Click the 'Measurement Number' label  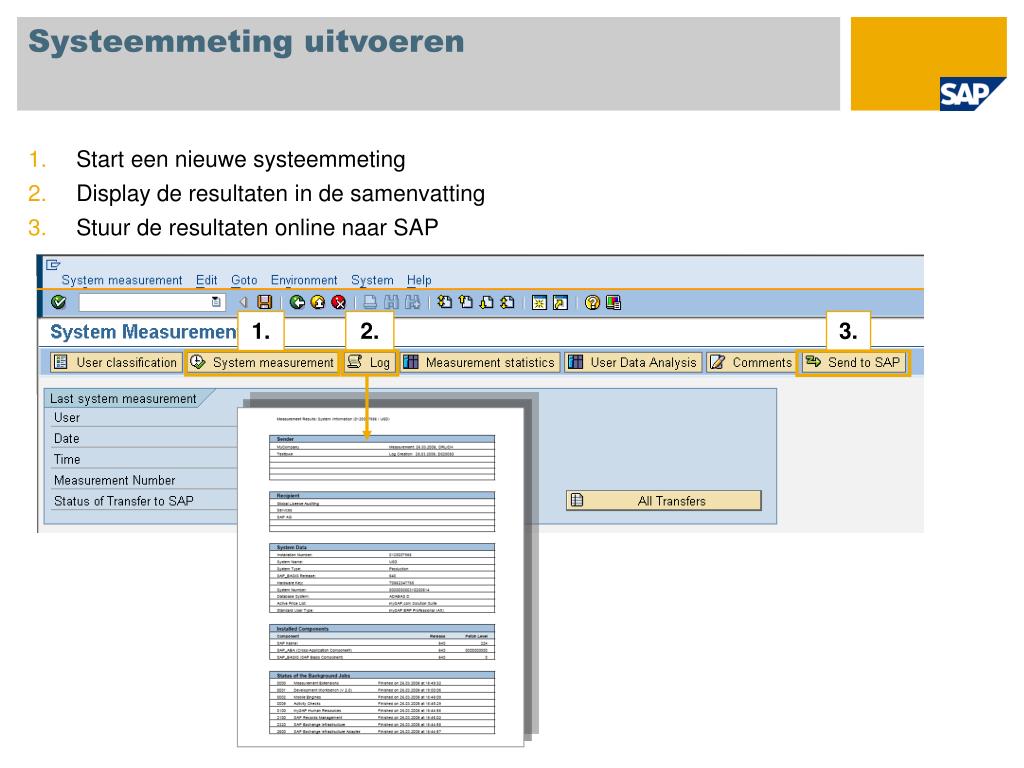click(114, 480)
